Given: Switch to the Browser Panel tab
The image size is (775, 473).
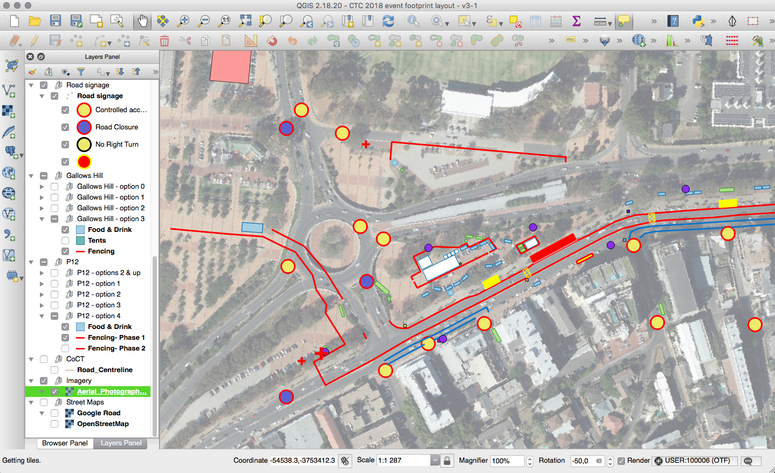Looking at the screenshot, I should (64, 443).
